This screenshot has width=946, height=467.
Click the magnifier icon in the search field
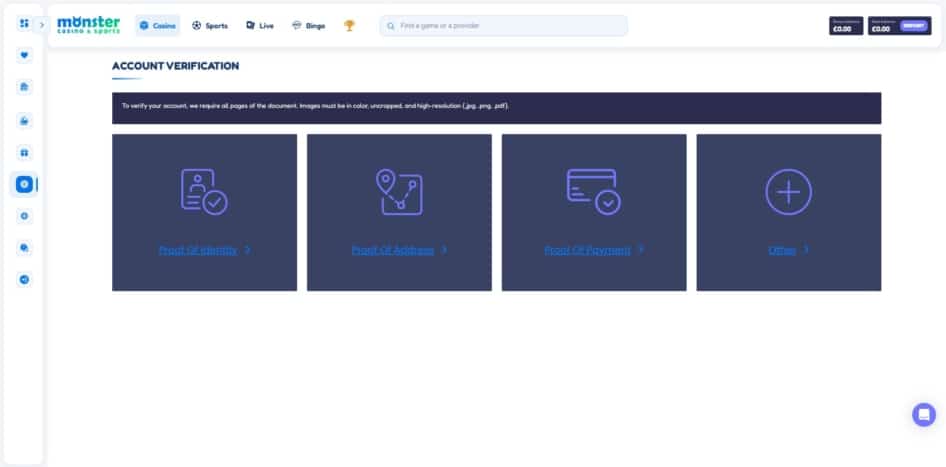point(391,26)
